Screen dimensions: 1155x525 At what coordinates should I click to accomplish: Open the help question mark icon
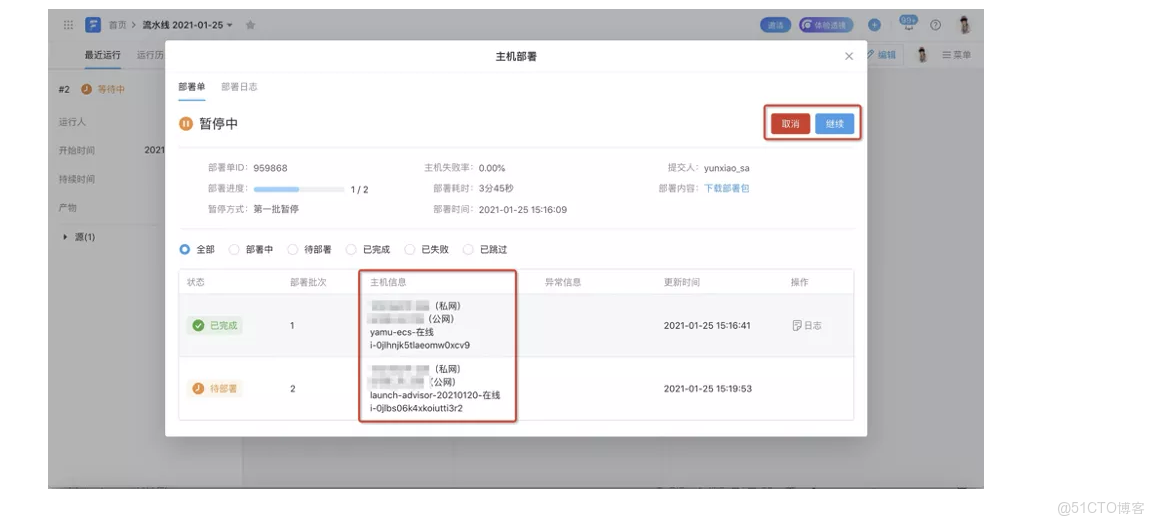[x=935, y=25]
